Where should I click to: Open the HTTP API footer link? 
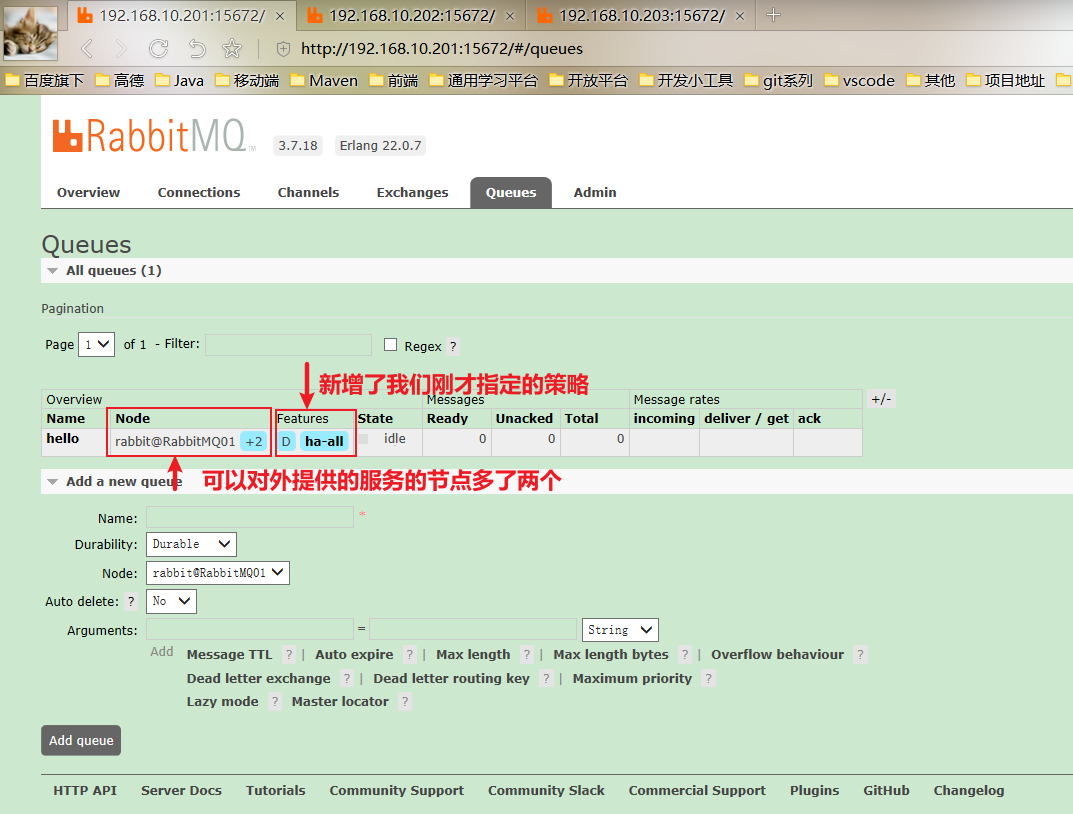click(x=85, y=791)
